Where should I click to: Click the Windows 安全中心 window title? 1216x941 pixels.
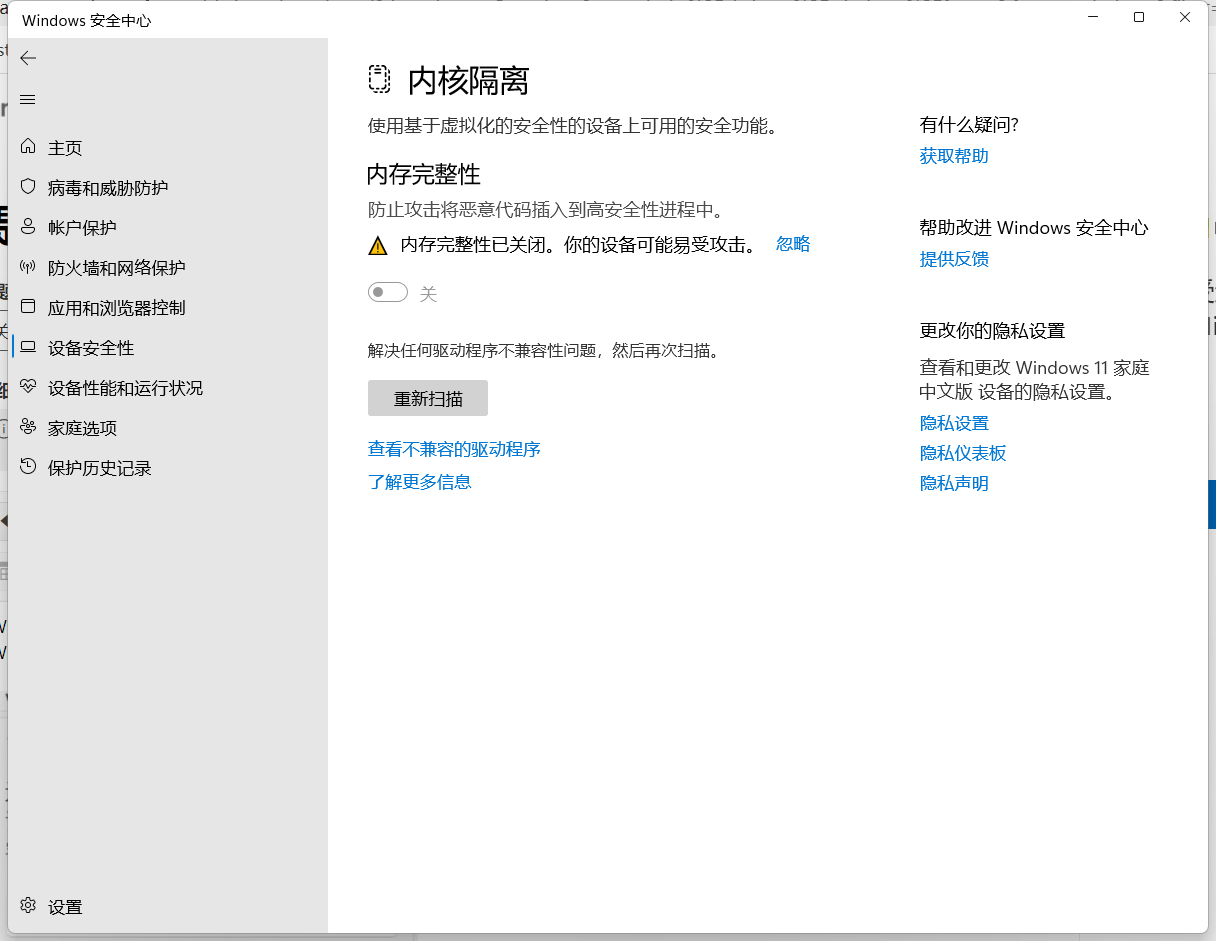point(87,20)
